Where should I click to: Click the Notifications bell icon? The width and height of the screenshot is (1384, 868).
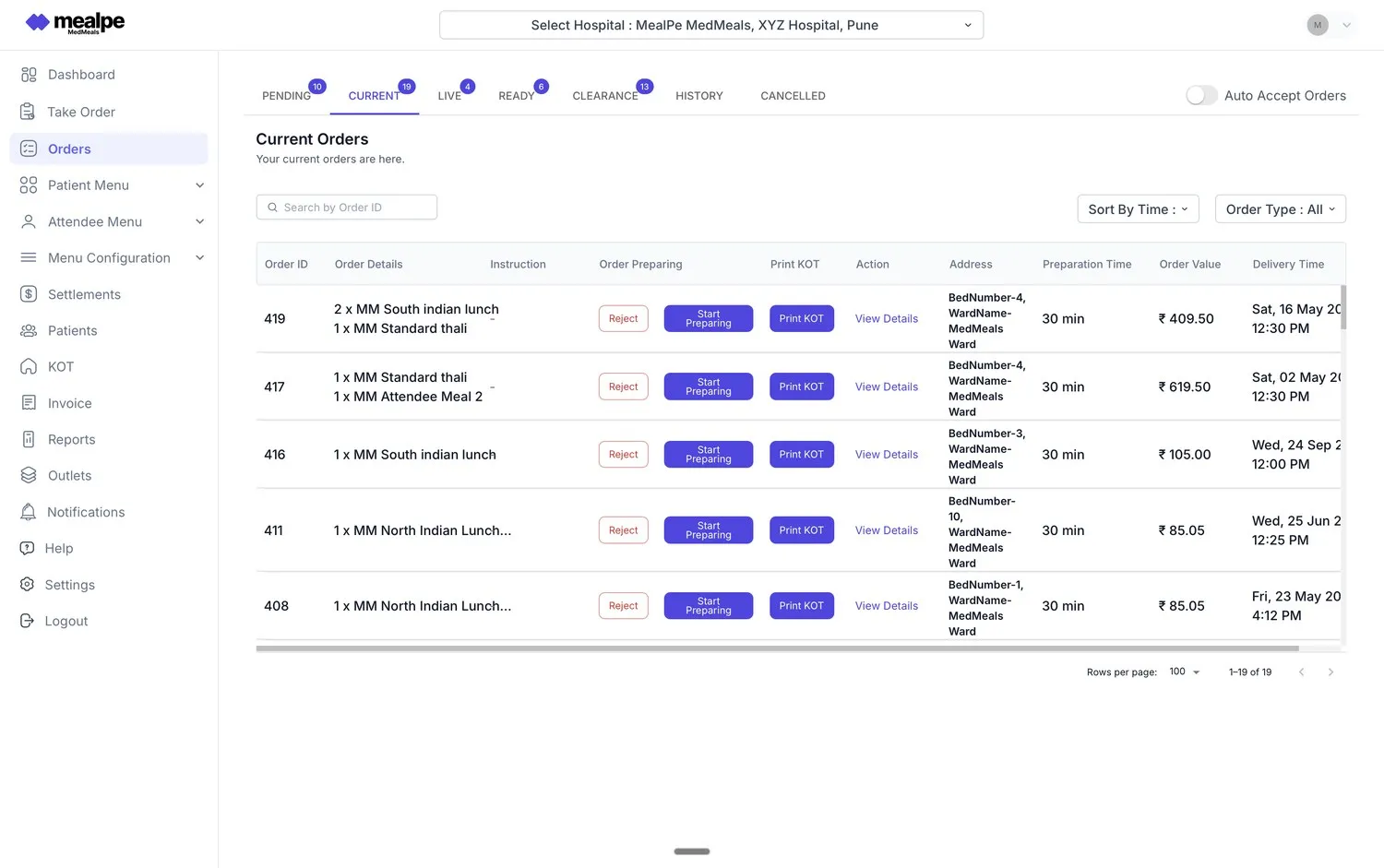click(29, 512)
